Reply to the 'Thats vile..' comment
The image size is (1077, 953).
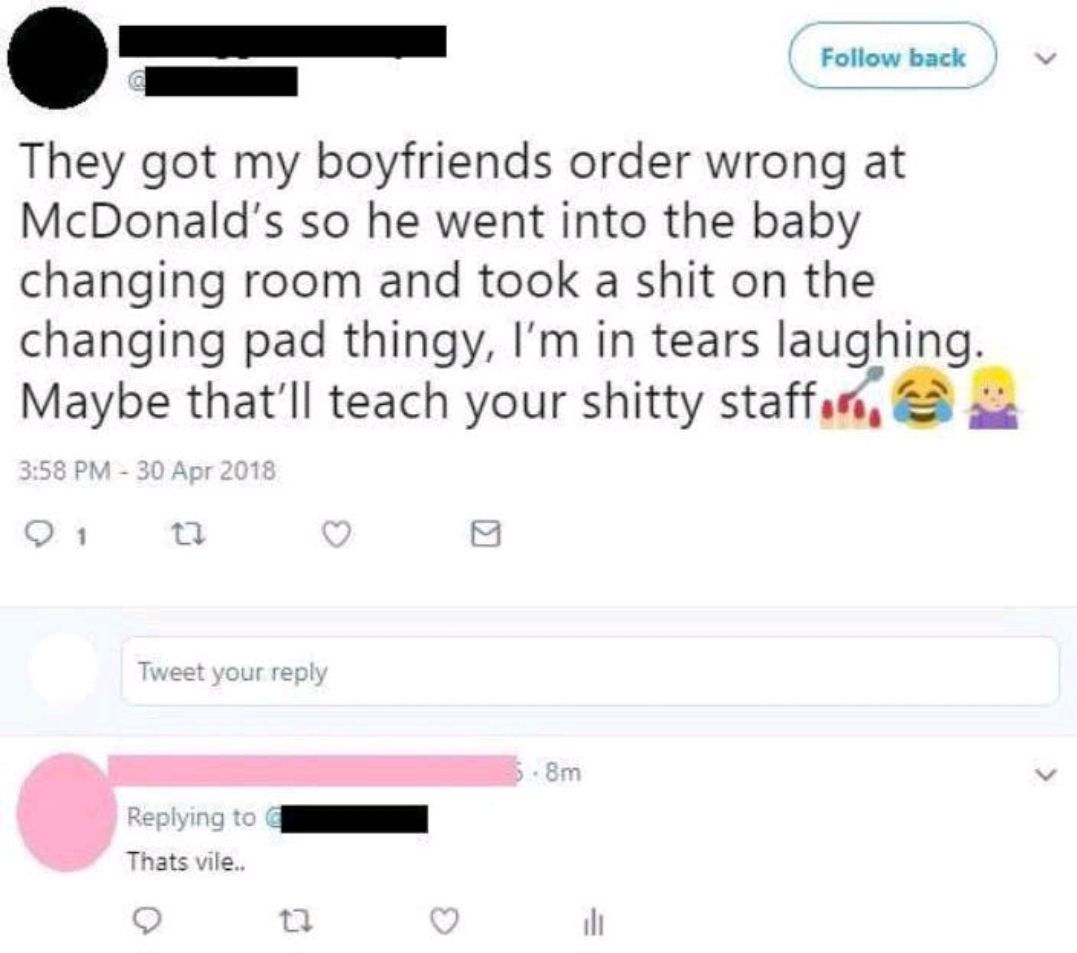145,921
